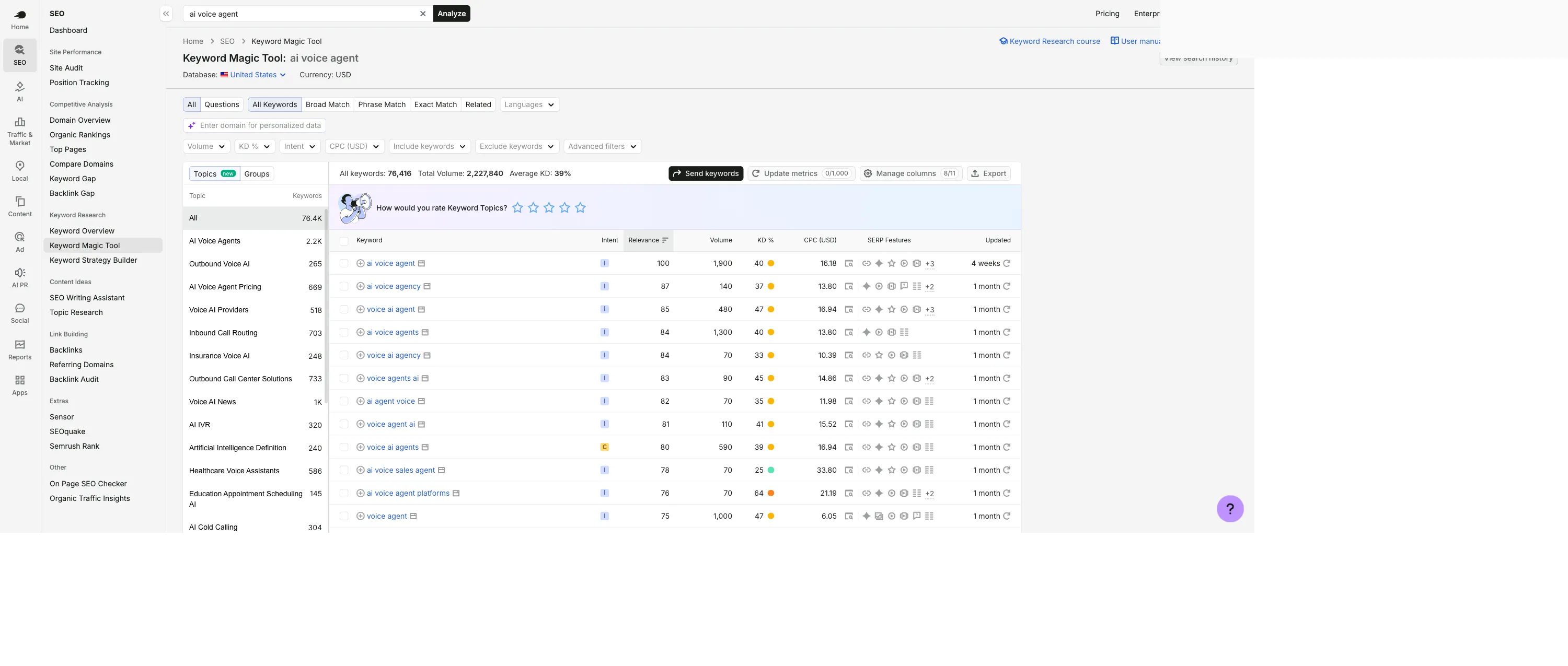
Task: Expand the Volume filter
Action: 206,146
